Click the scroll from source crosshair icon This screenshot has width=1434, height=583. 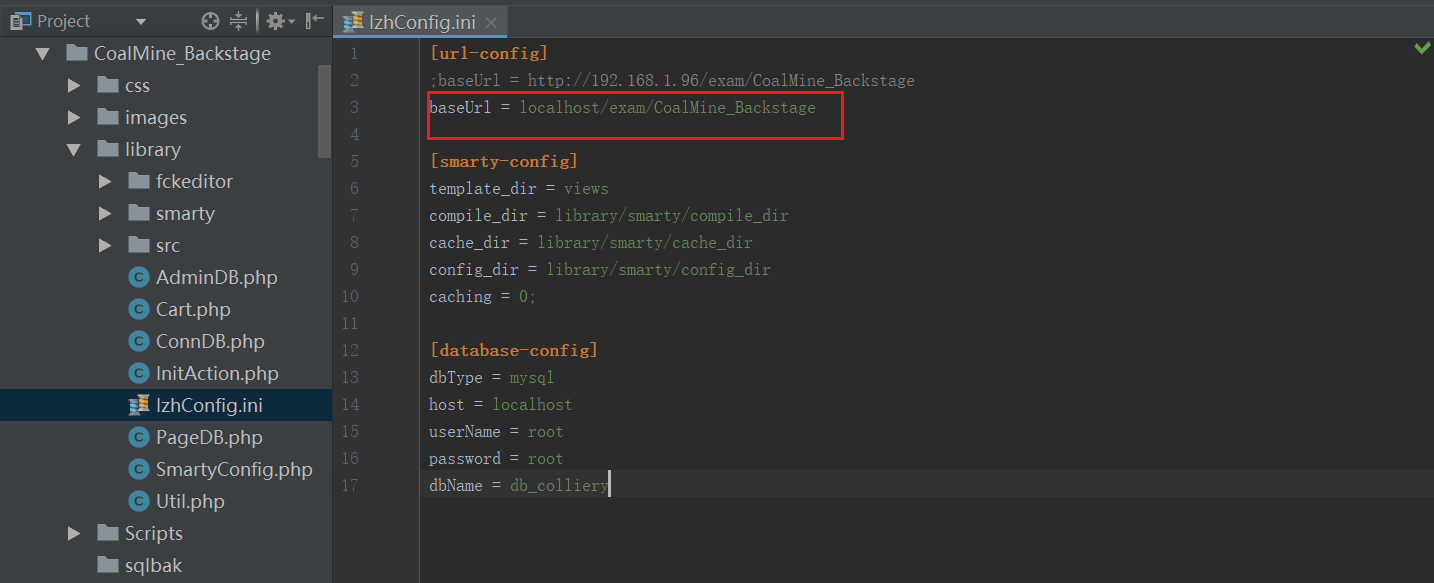click(210, 20)
